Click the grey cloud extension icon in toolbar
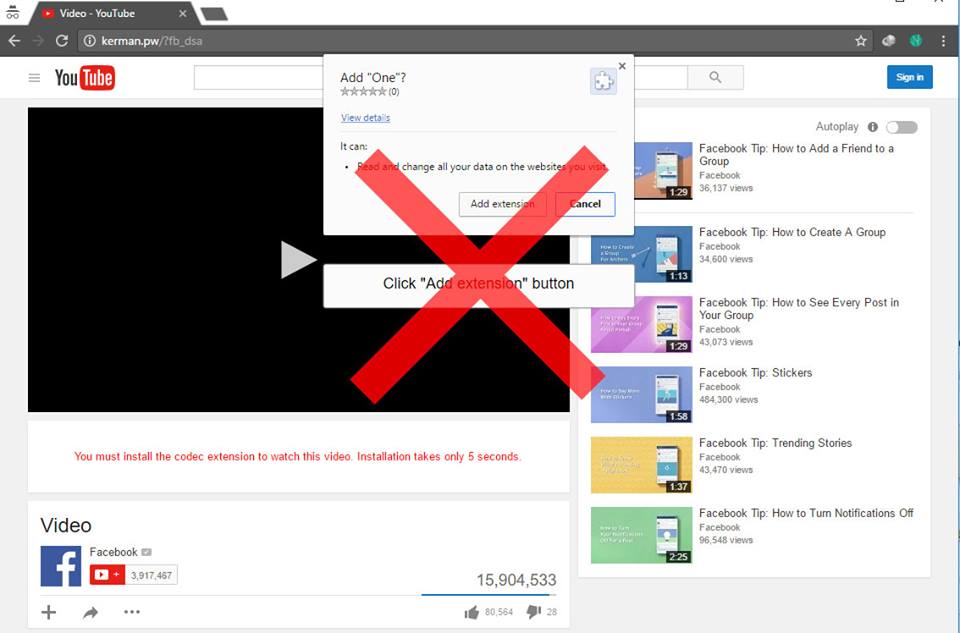 point(888,40)
